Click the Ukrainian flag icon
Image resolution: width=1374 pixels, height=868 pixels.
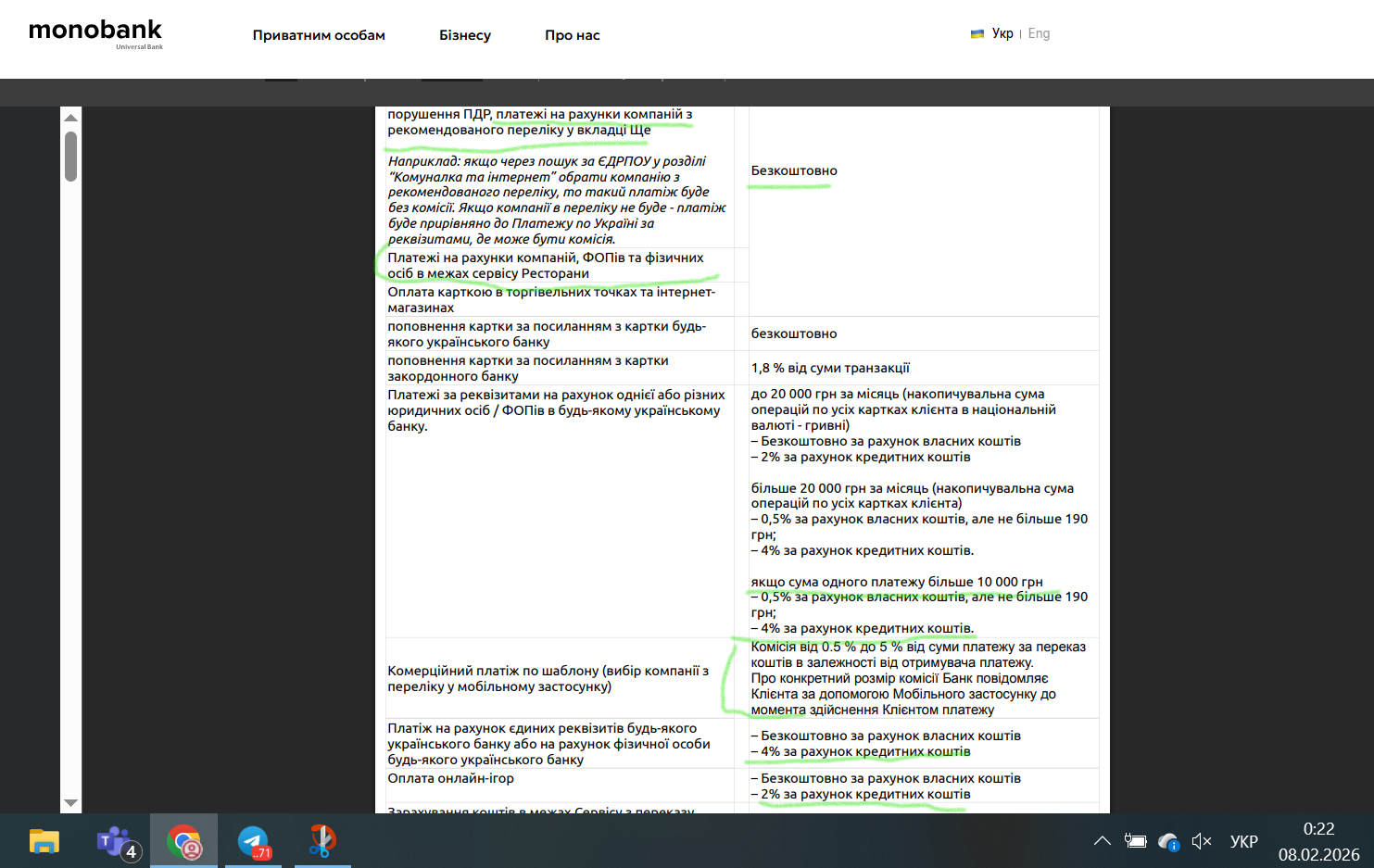[977, 33]
